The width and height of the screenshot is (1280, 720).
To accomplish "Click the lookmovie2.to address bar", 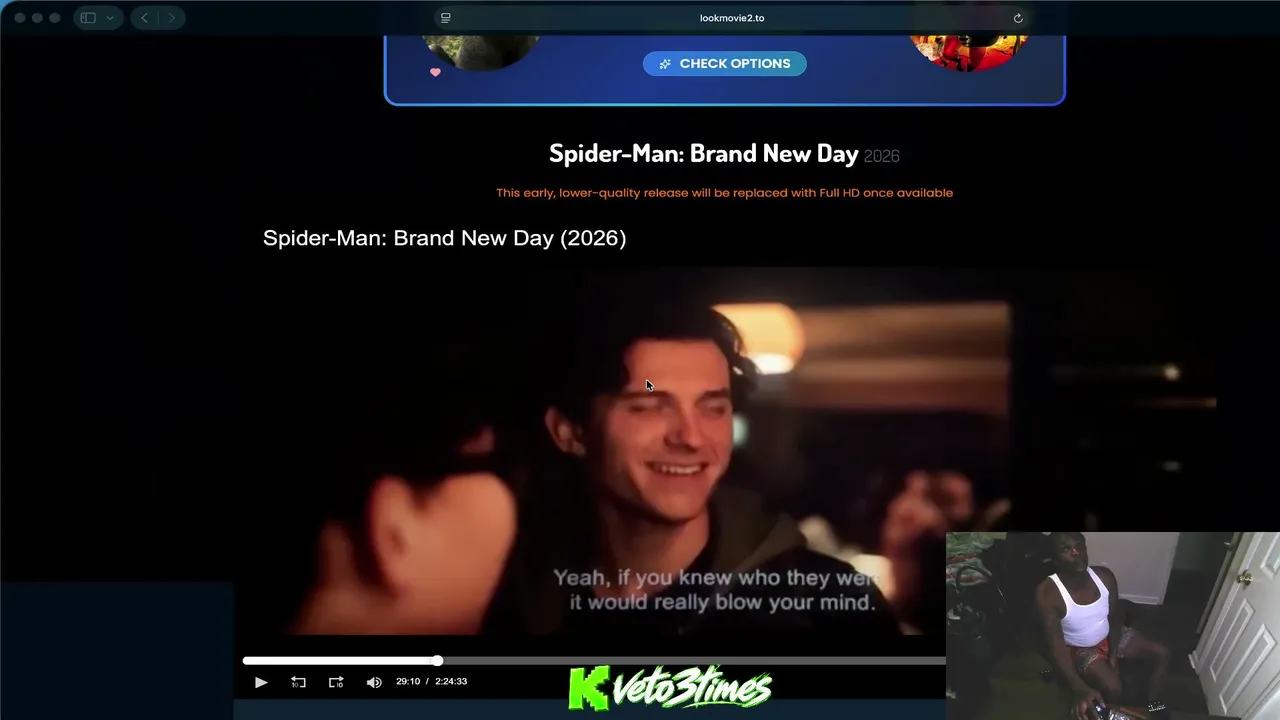I will tap(732, 18).
